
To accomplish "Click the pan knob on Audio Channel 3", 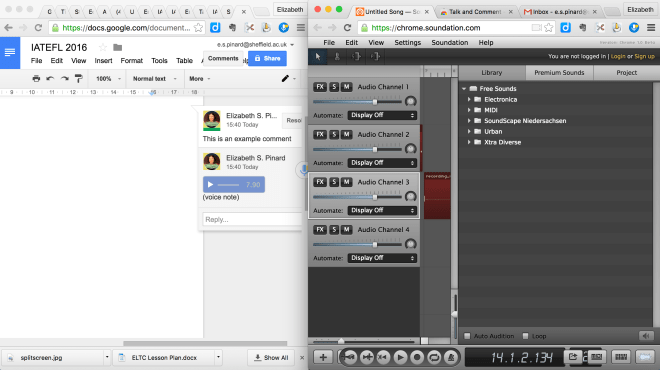I will (410, 197).
